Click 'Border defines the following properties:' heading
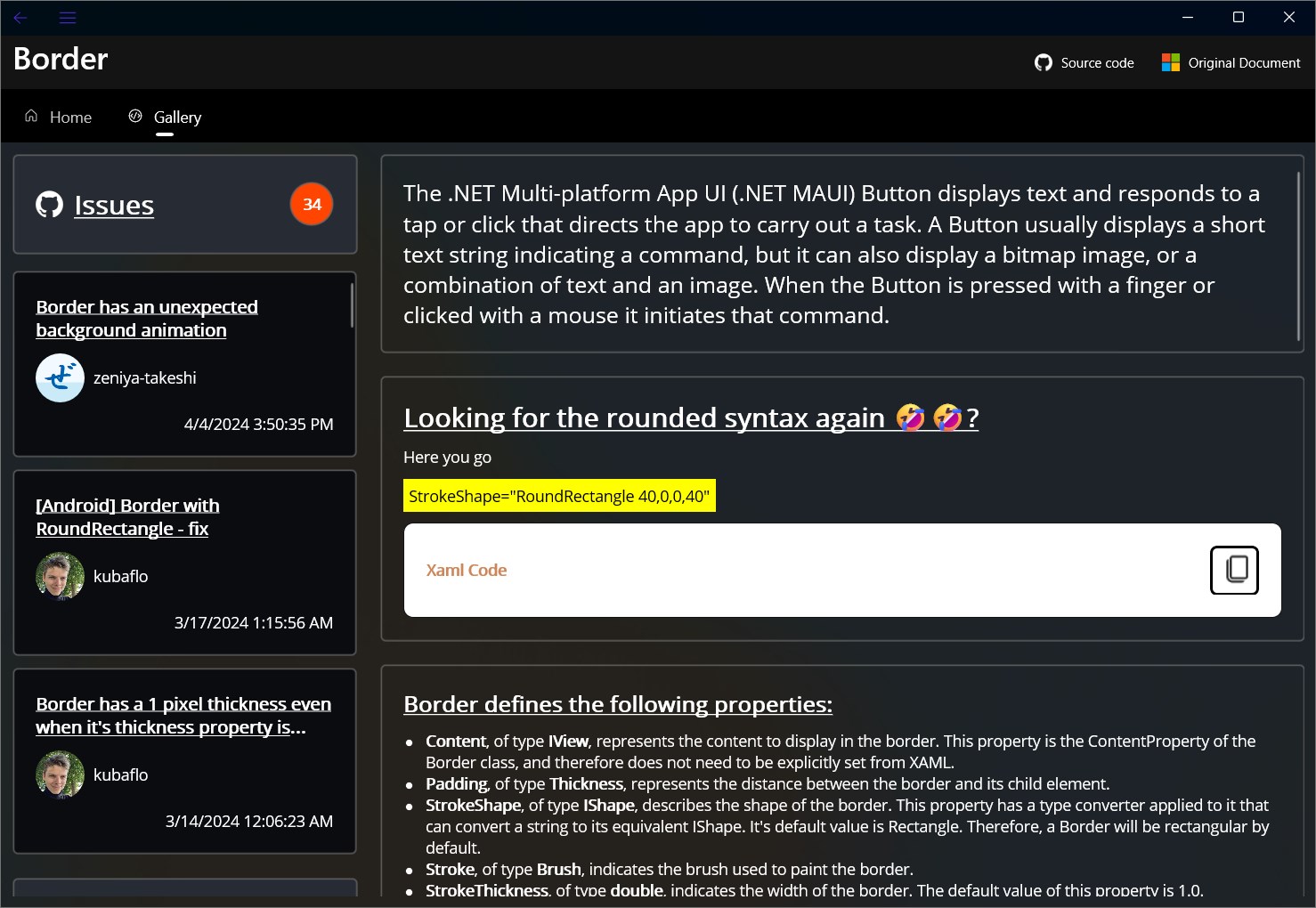The image size is (1316, 908). [618, 704]
